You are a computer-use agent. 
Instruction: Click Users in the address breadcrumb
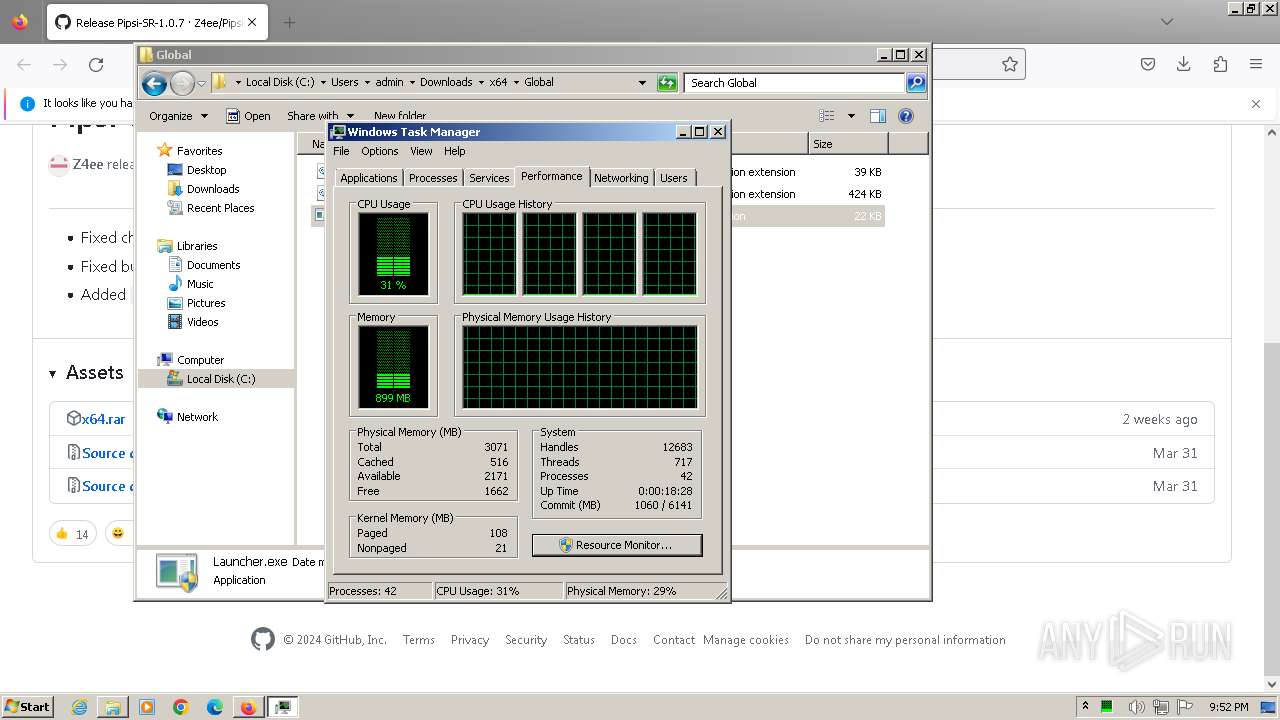tap(345, 83)
